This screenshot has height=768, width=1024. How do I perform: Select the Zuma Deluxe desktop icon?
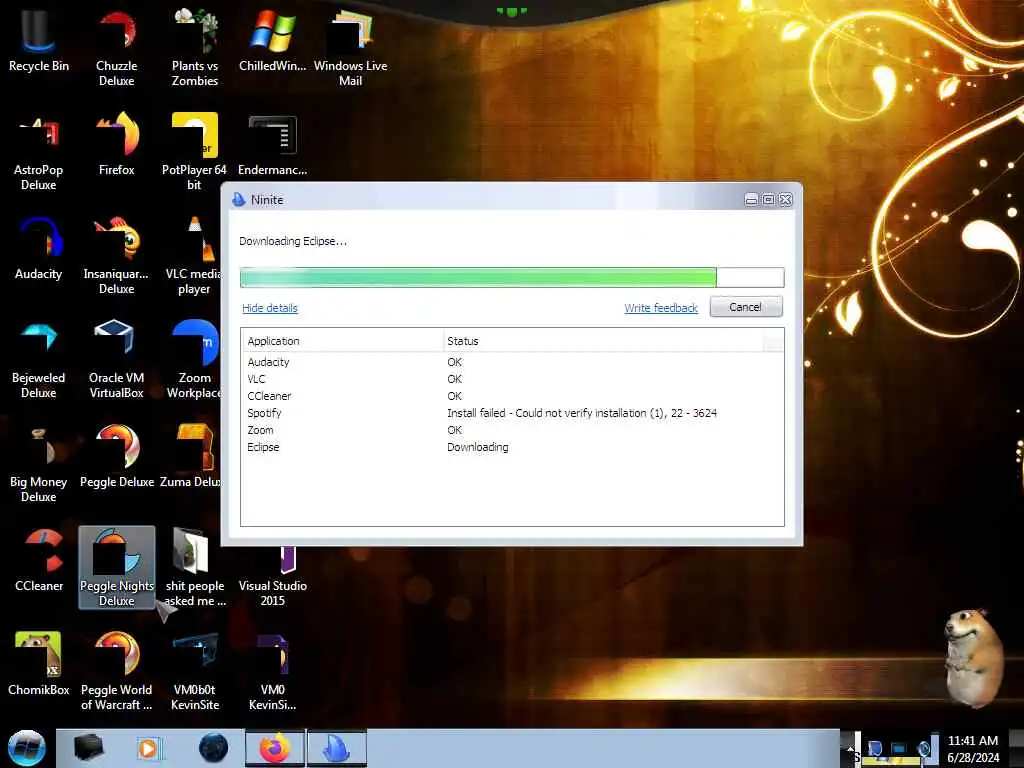191,456
